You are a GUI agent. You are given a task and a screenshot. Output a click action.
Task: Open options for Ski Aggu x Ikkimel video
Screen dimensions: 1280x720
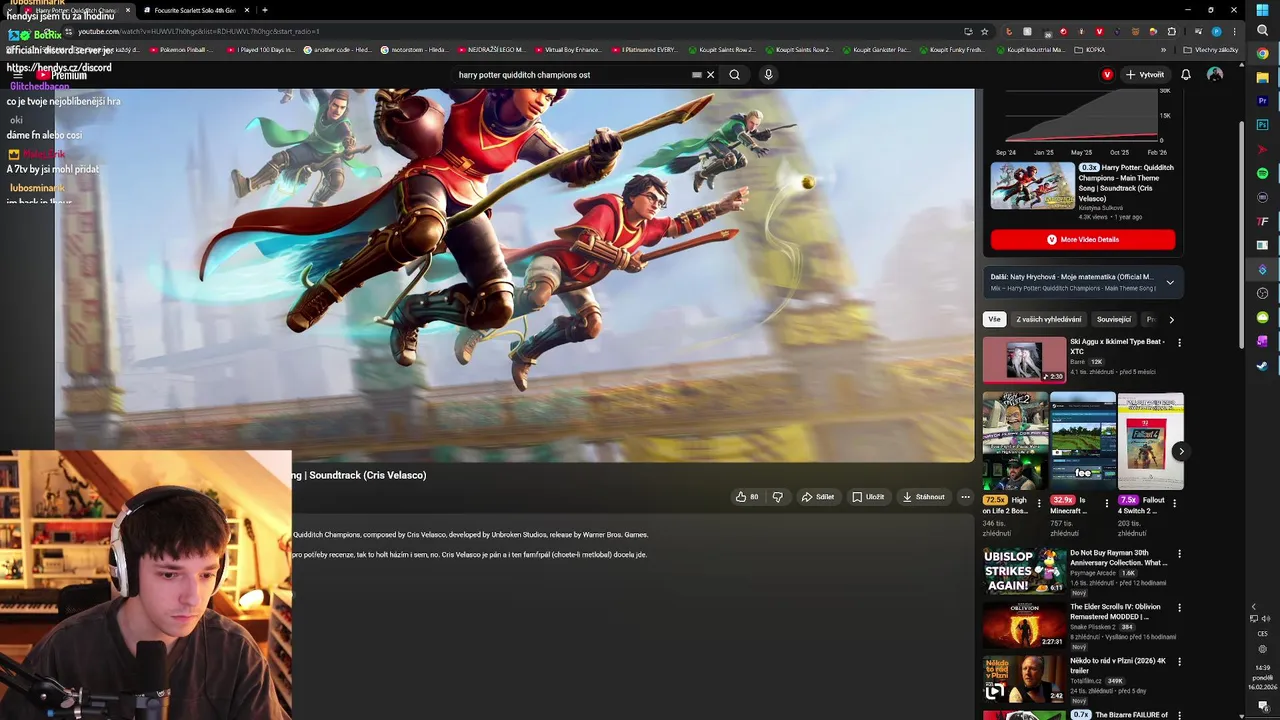[1179, 343]
